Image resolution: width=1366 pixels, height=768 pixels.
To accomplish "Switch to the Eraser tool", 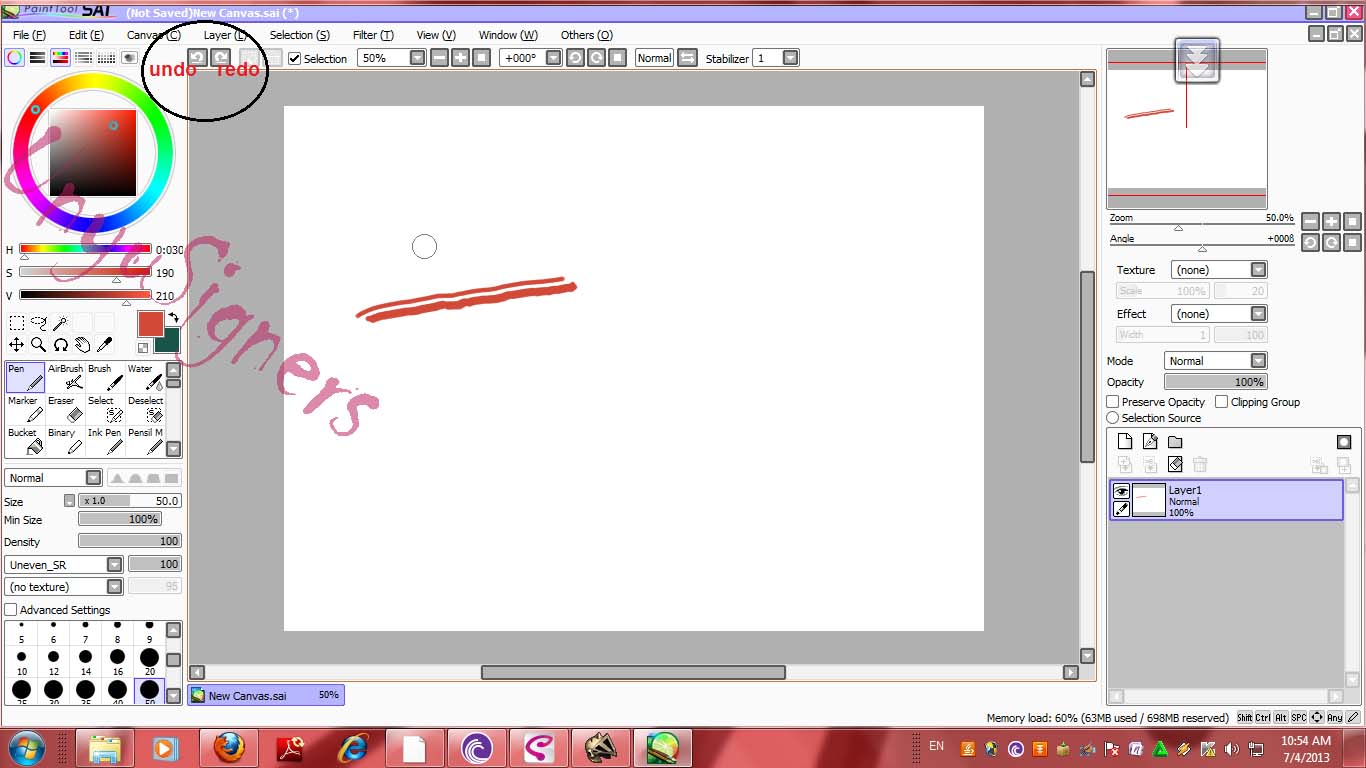I will coord(62,409).
